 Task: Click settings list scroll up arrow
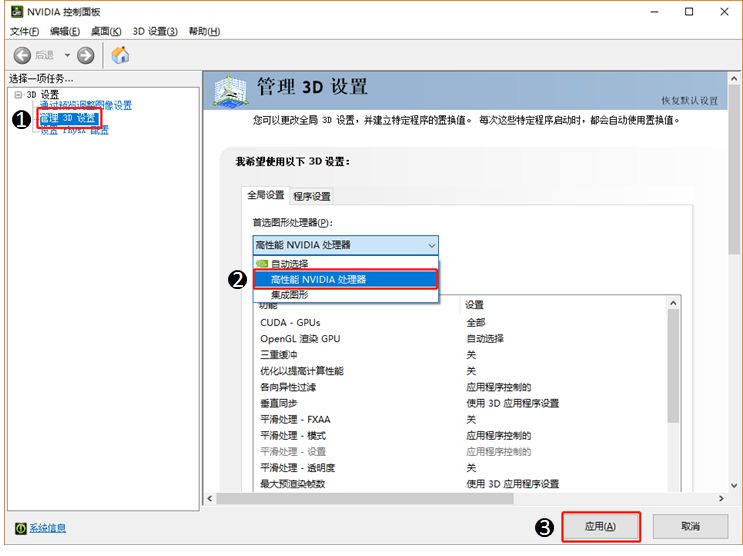pos(673,303)
